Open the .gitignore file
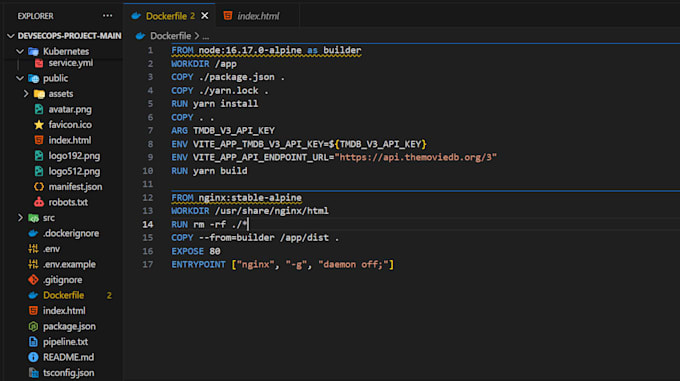Image resolution: width=680 pixels, height=381 pixels. (62, 280)
